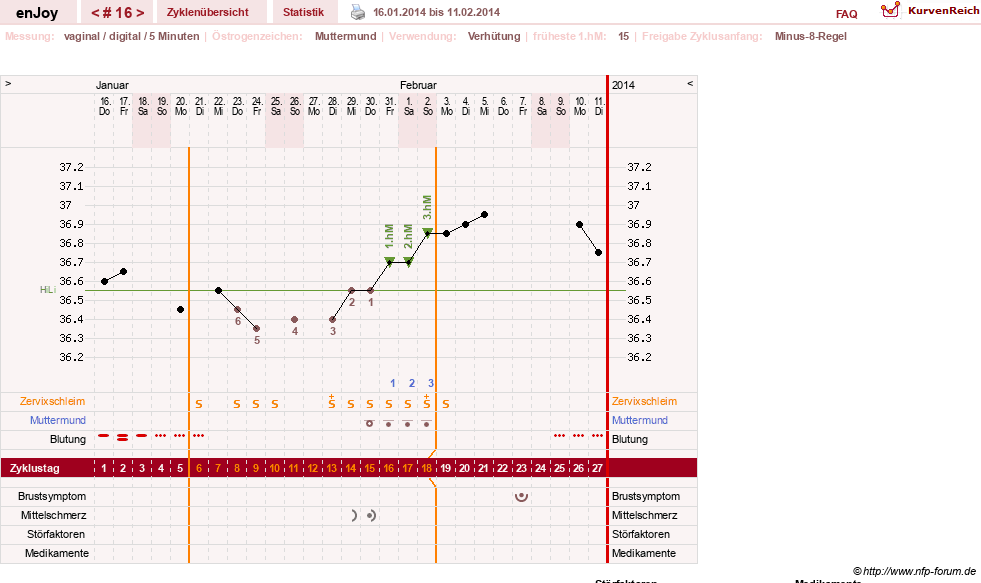Select the 2.hM temperature marker

coord(409,260)
